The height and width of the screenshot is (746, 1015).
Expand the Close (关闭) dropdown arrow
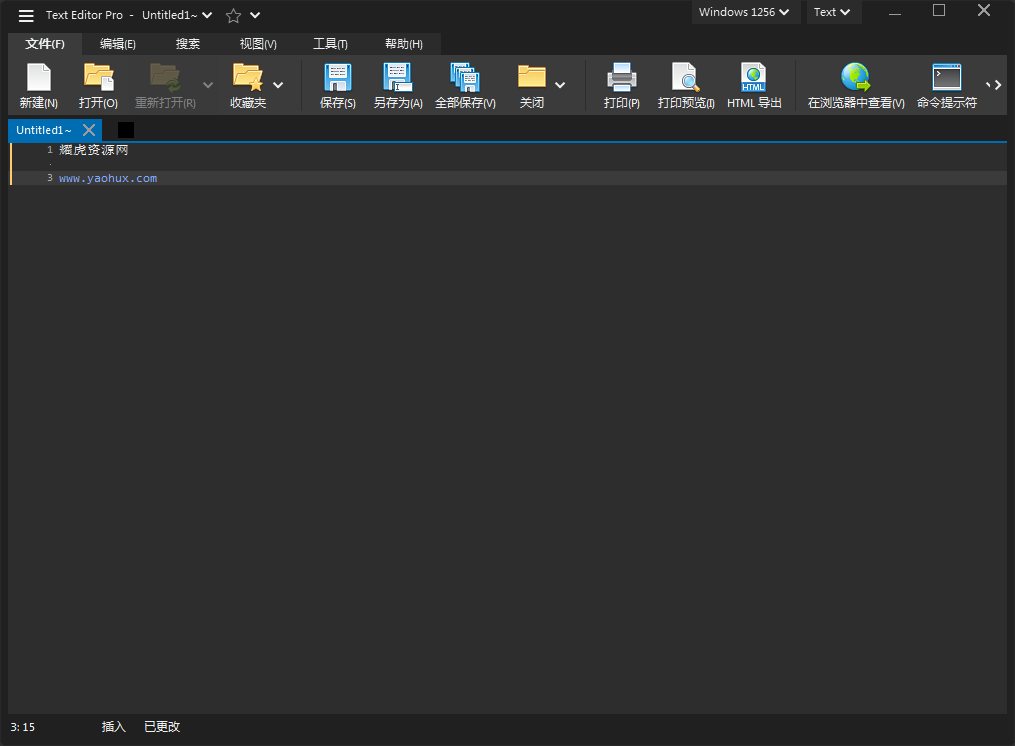560,85
